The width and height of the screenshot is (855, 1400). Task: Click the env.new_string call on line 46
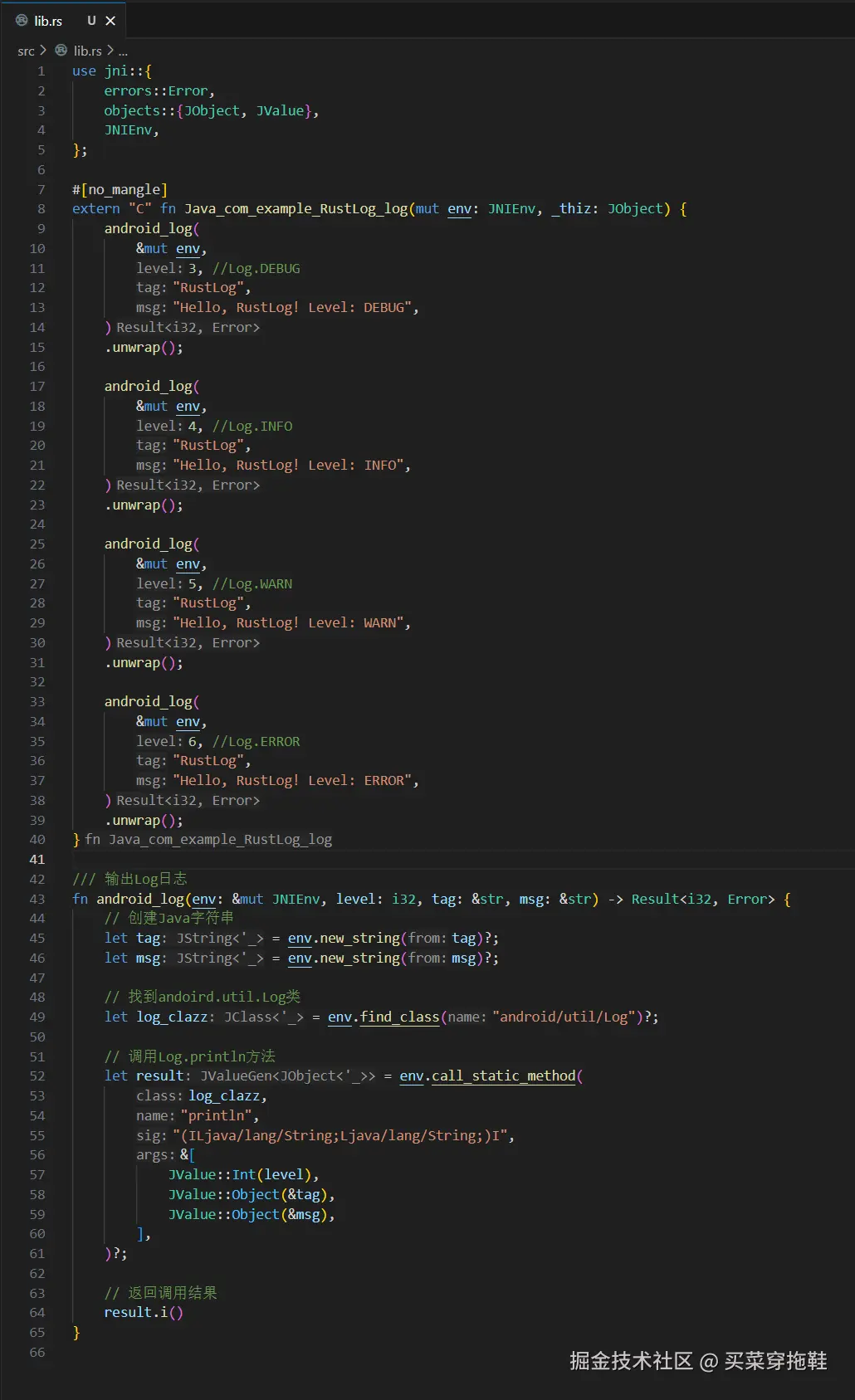pyautogui.click(x=344, y=959)
